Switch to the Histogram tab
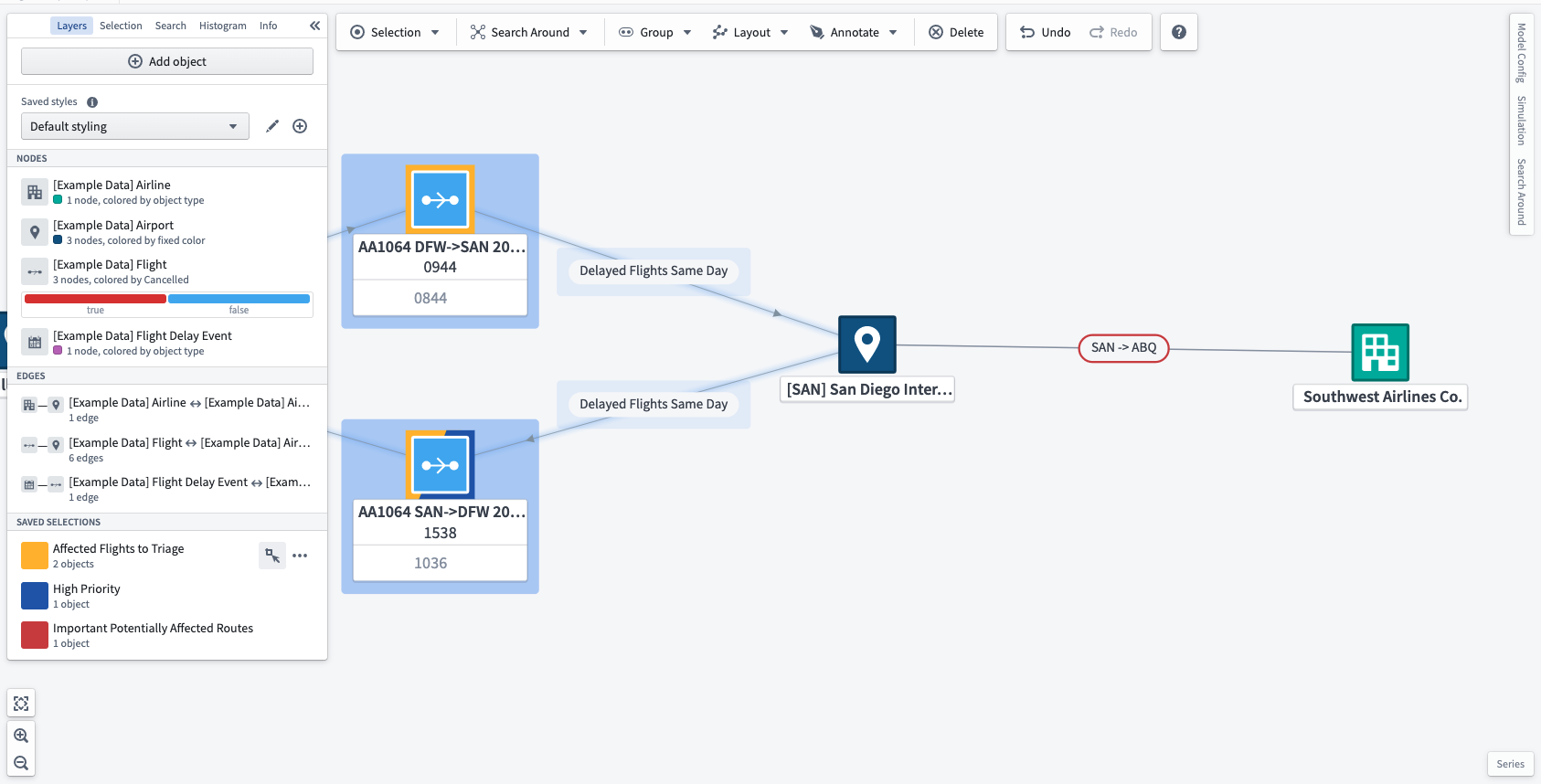1541x784 pixels. tap(223, 26)
